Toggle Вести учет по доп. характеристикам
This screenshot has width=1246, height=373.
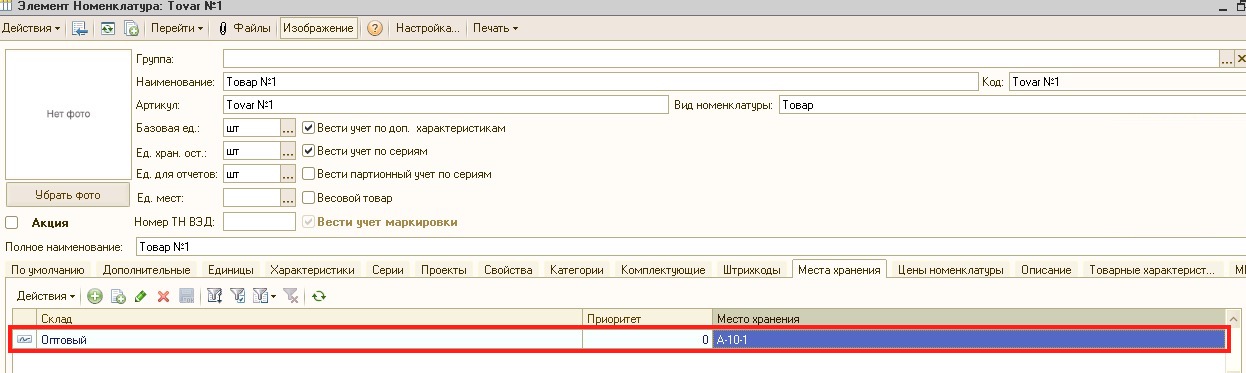309,128
